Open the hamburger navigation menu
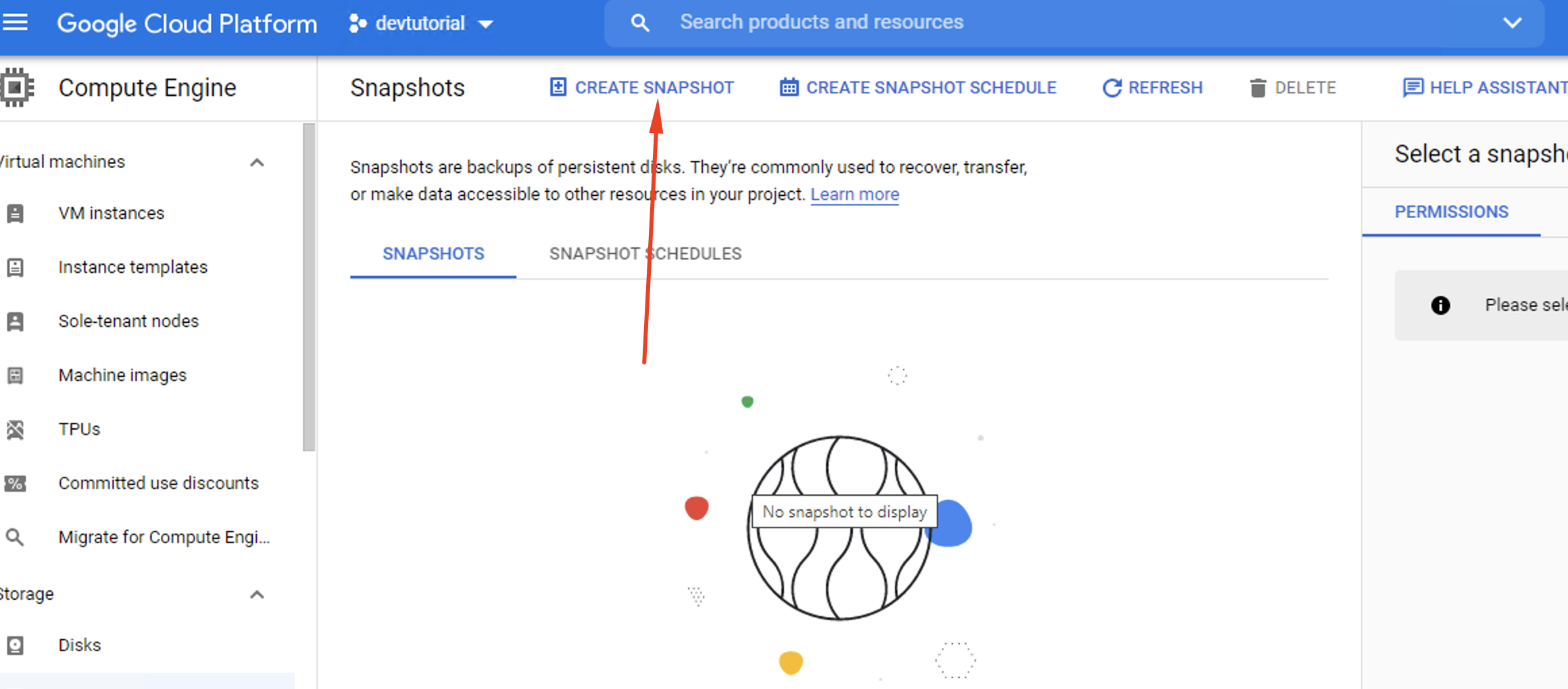 tap(15, 22)
